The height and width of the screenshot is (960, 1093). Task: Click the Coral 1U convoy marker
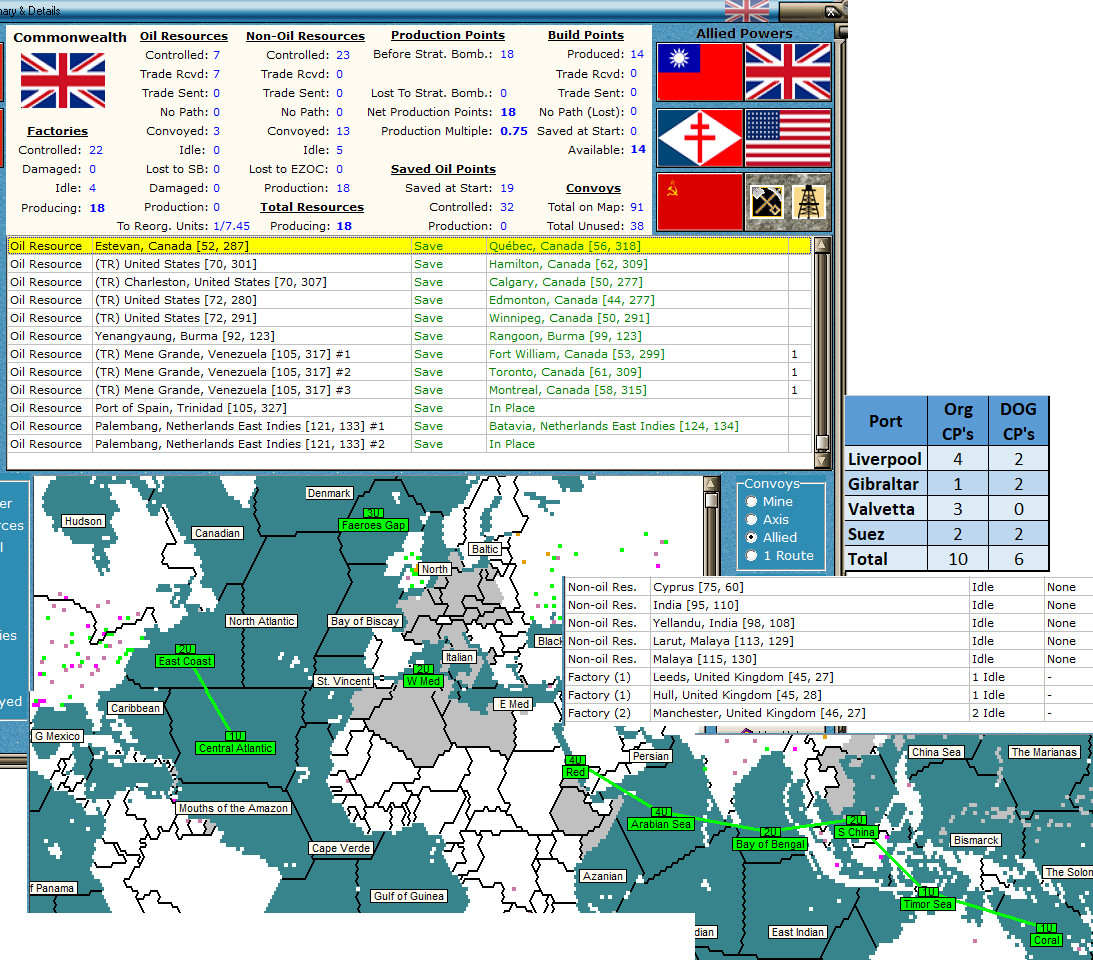[x=1046, y=934]
